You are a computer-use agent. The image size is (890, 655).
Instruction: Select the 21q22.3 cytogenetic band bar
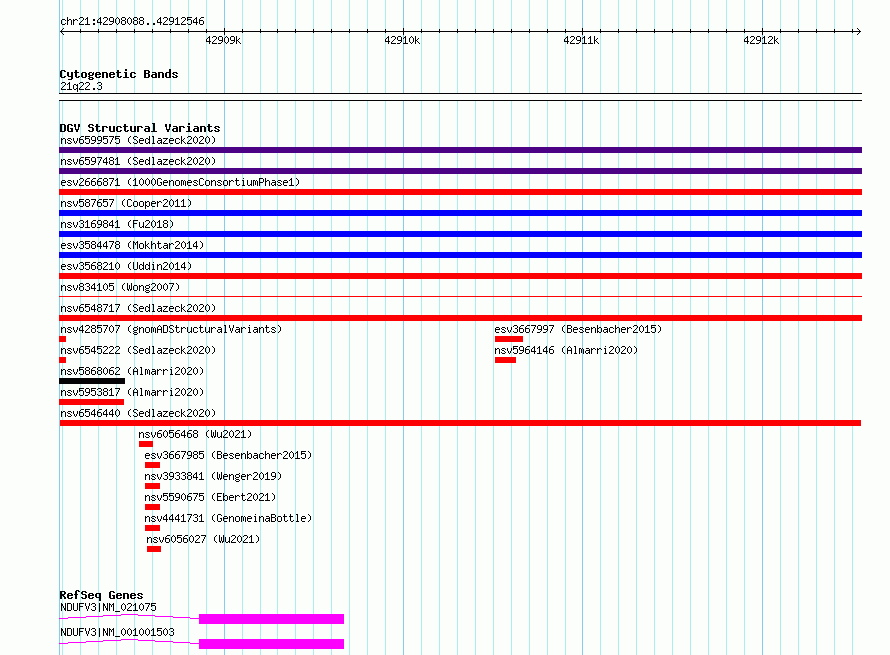click(460, 97)
